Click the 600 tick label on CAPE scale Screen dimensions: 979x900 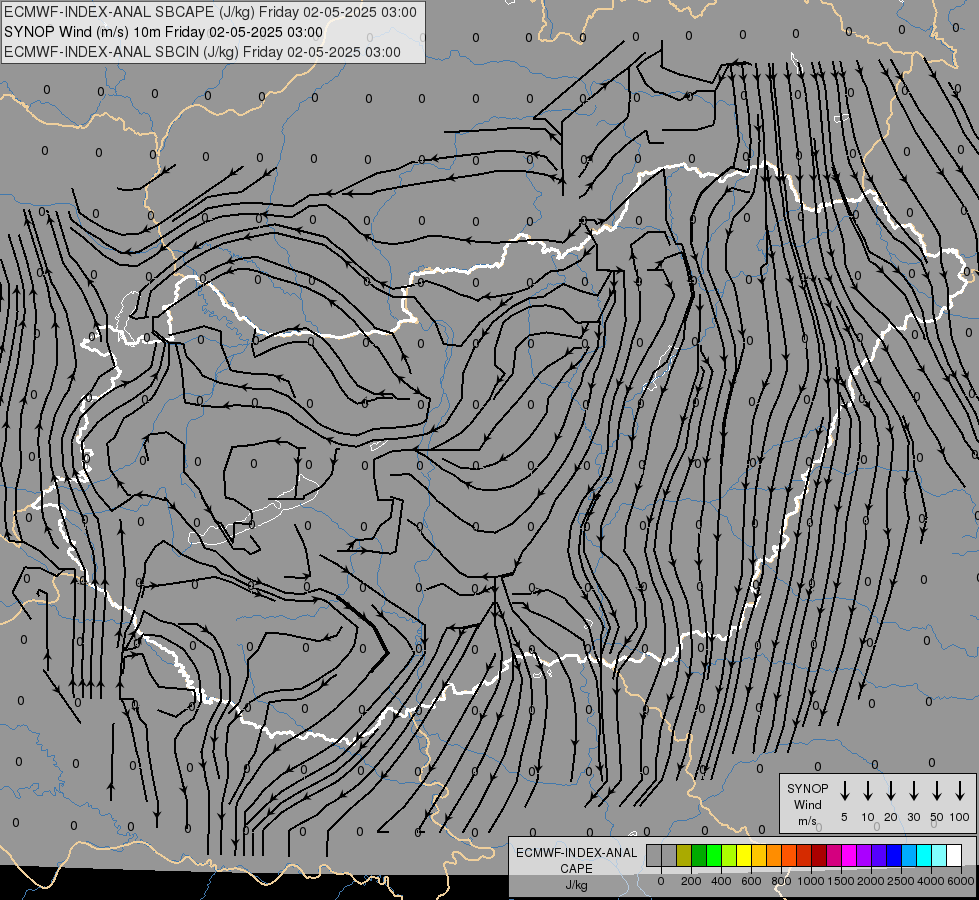coord(751,881)
